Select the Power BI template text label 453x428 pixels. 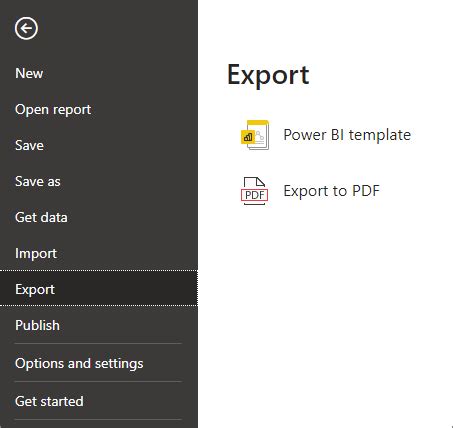pos(347,135)
